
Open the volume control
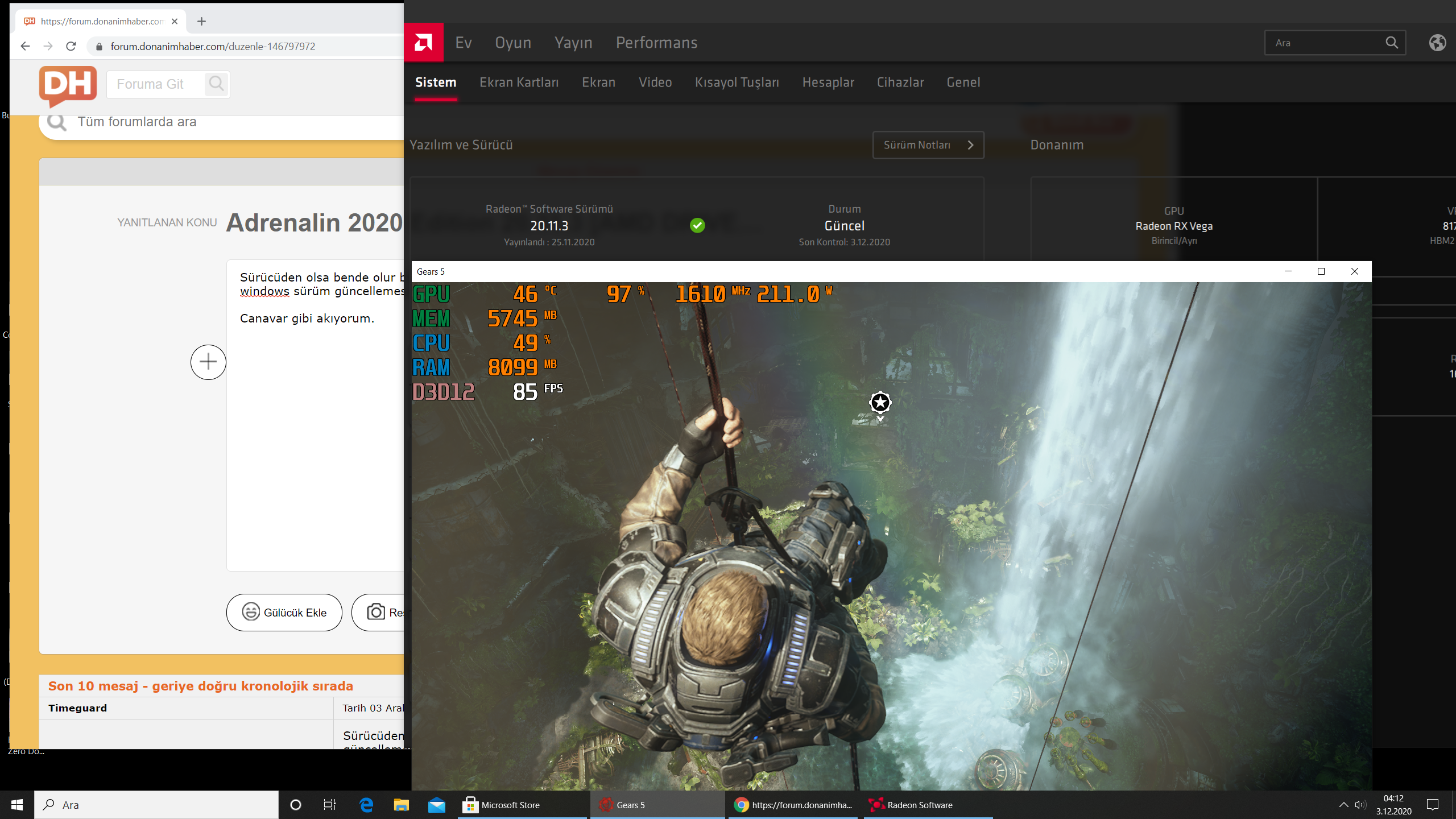[x=1360, y=805]
